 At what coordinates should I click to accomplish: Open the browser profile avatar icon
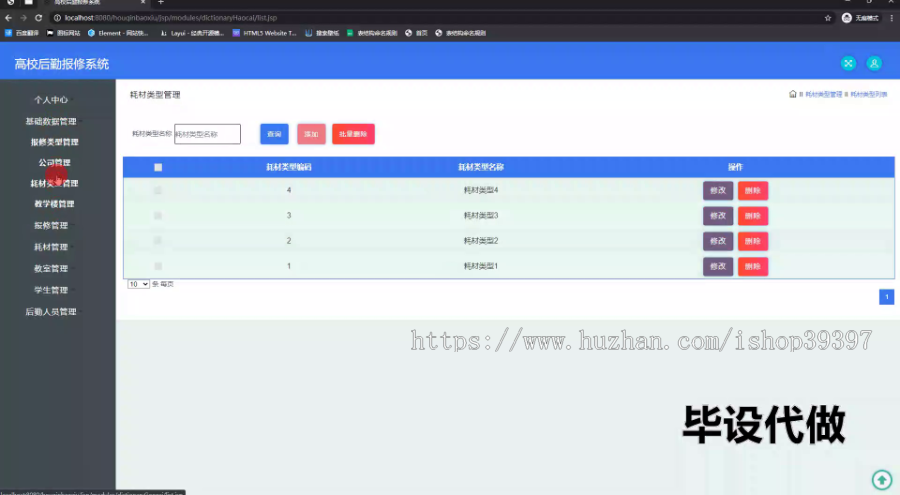[x=847, y=18]
